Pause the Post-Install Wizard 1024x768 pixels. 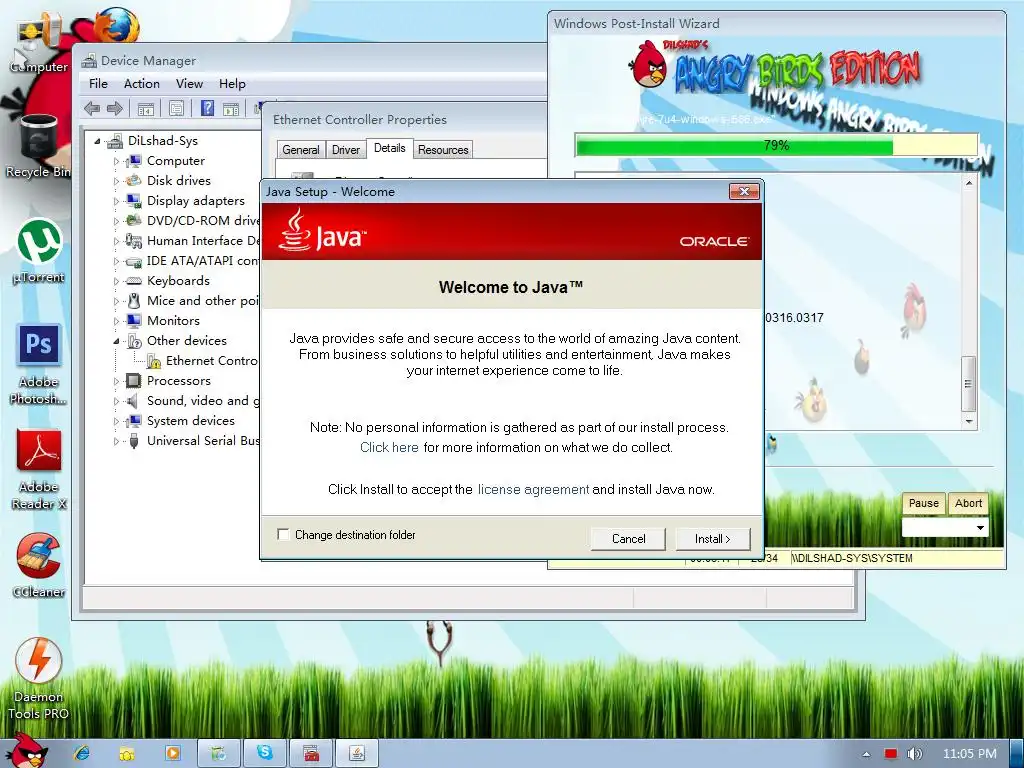click(923, 503)
